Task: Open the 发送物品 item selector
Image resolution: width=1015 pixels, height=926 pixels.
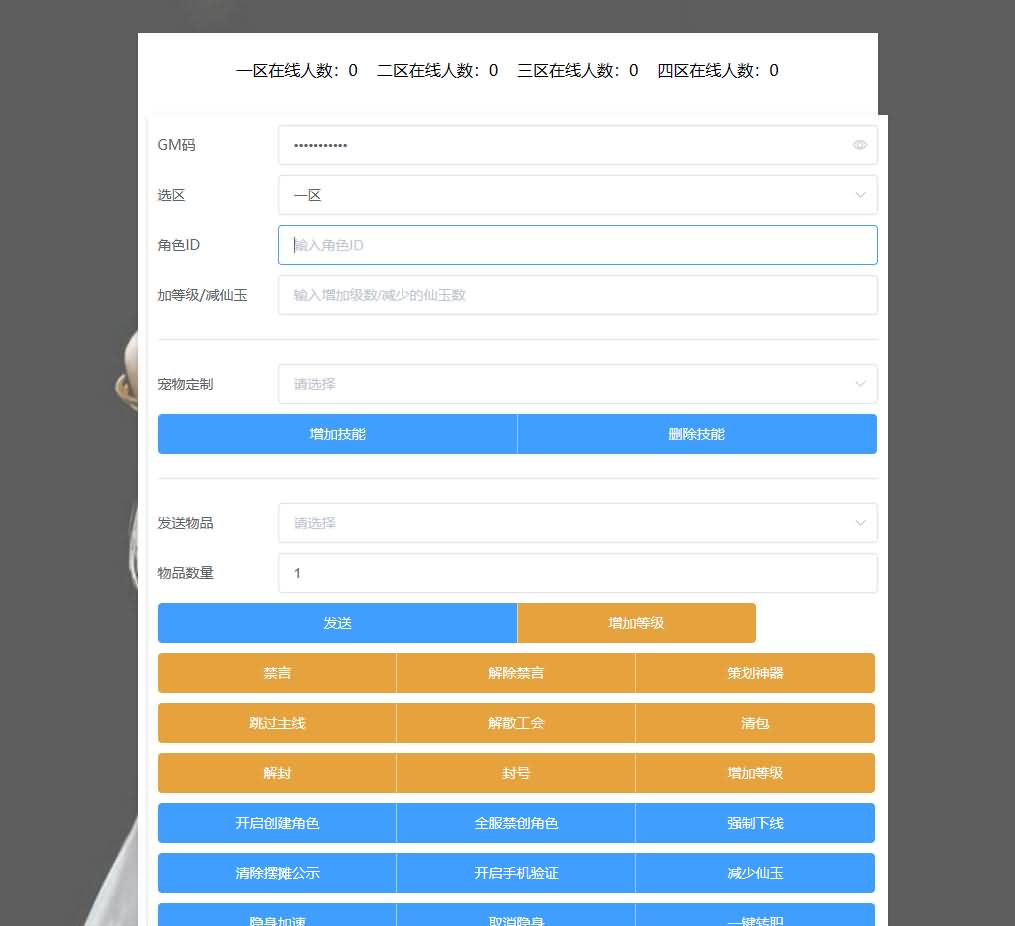Action: 577,523
